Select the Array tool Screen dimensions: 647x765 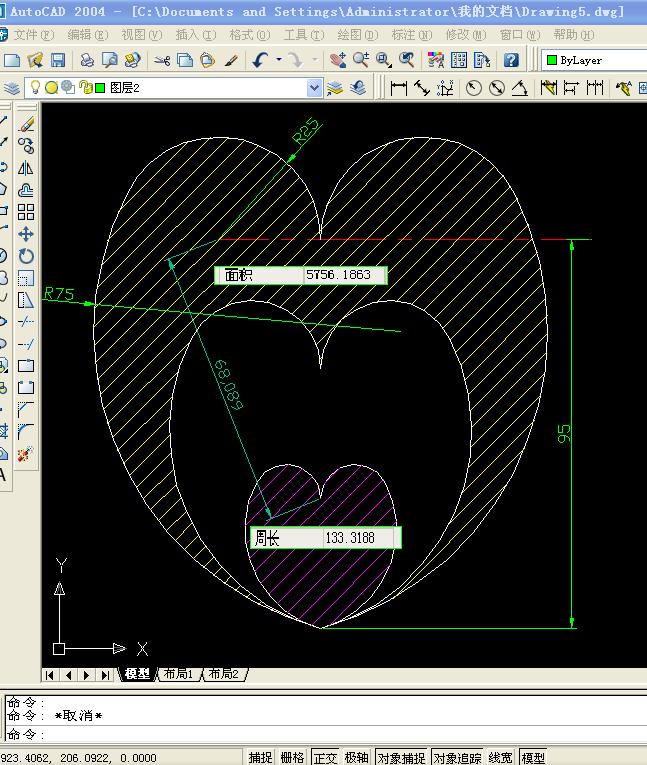[x=26, y=212]
